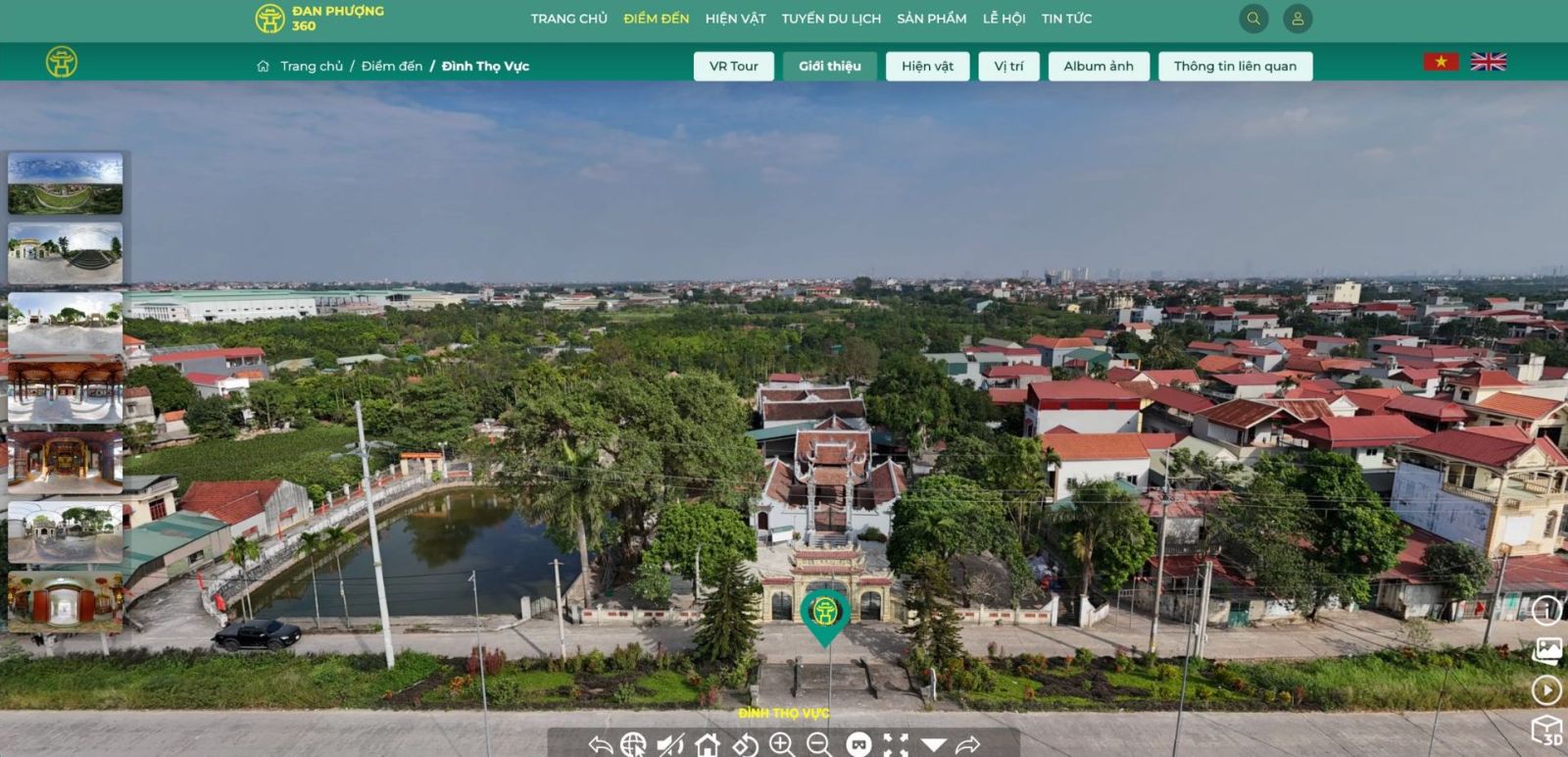The width and height of the screenshot is (1568, 757).
Task: Open the search icon in header
Action: 1253,19
